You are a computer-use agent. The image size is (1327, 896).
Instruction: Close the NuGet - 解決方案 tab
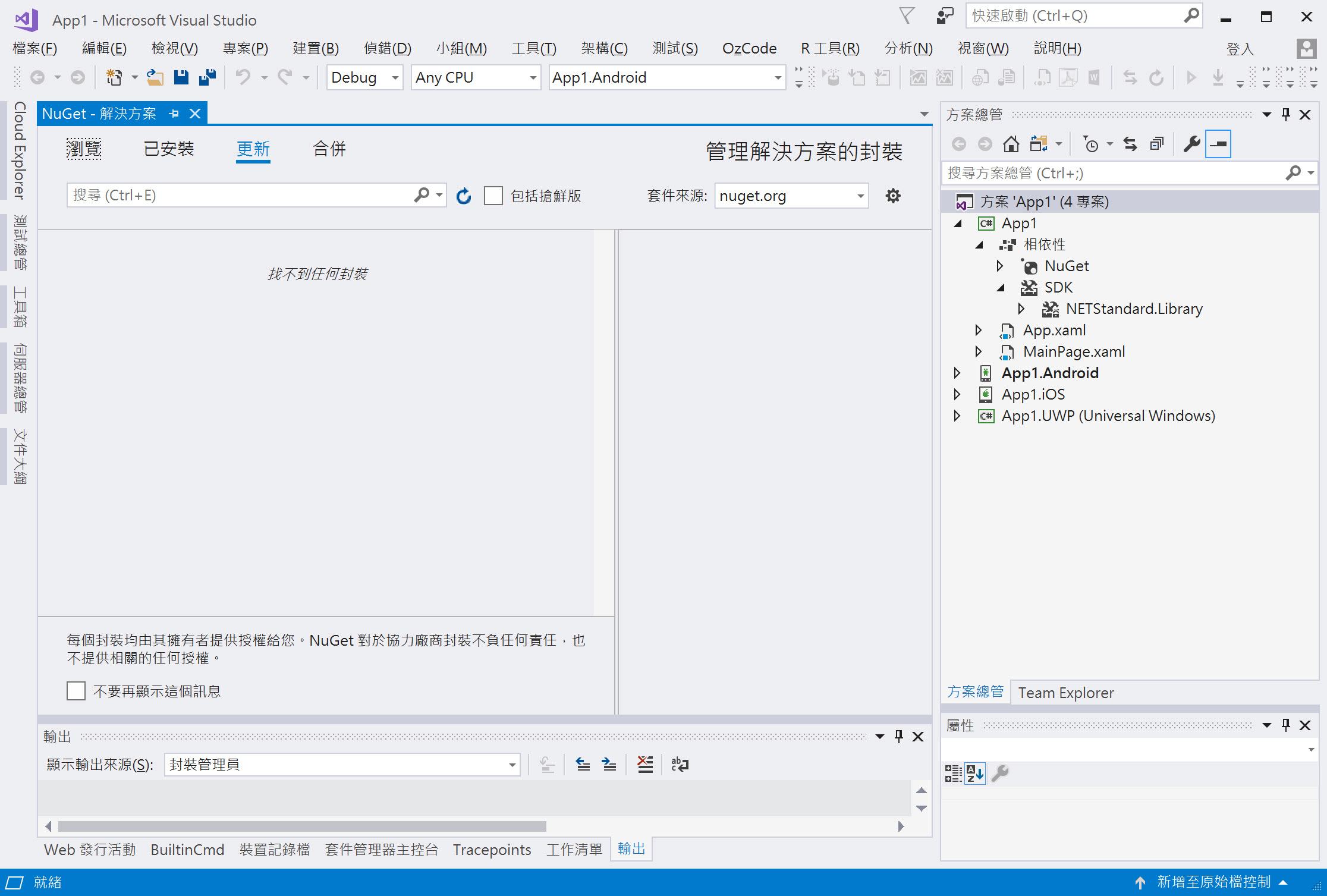coord(195,114)
